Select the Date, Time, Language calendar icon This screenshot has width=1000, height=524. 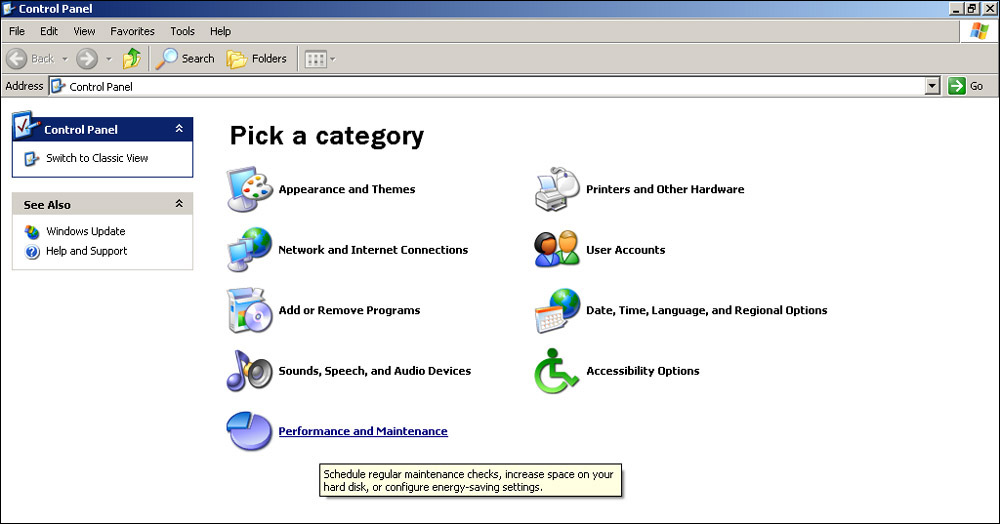557,311
